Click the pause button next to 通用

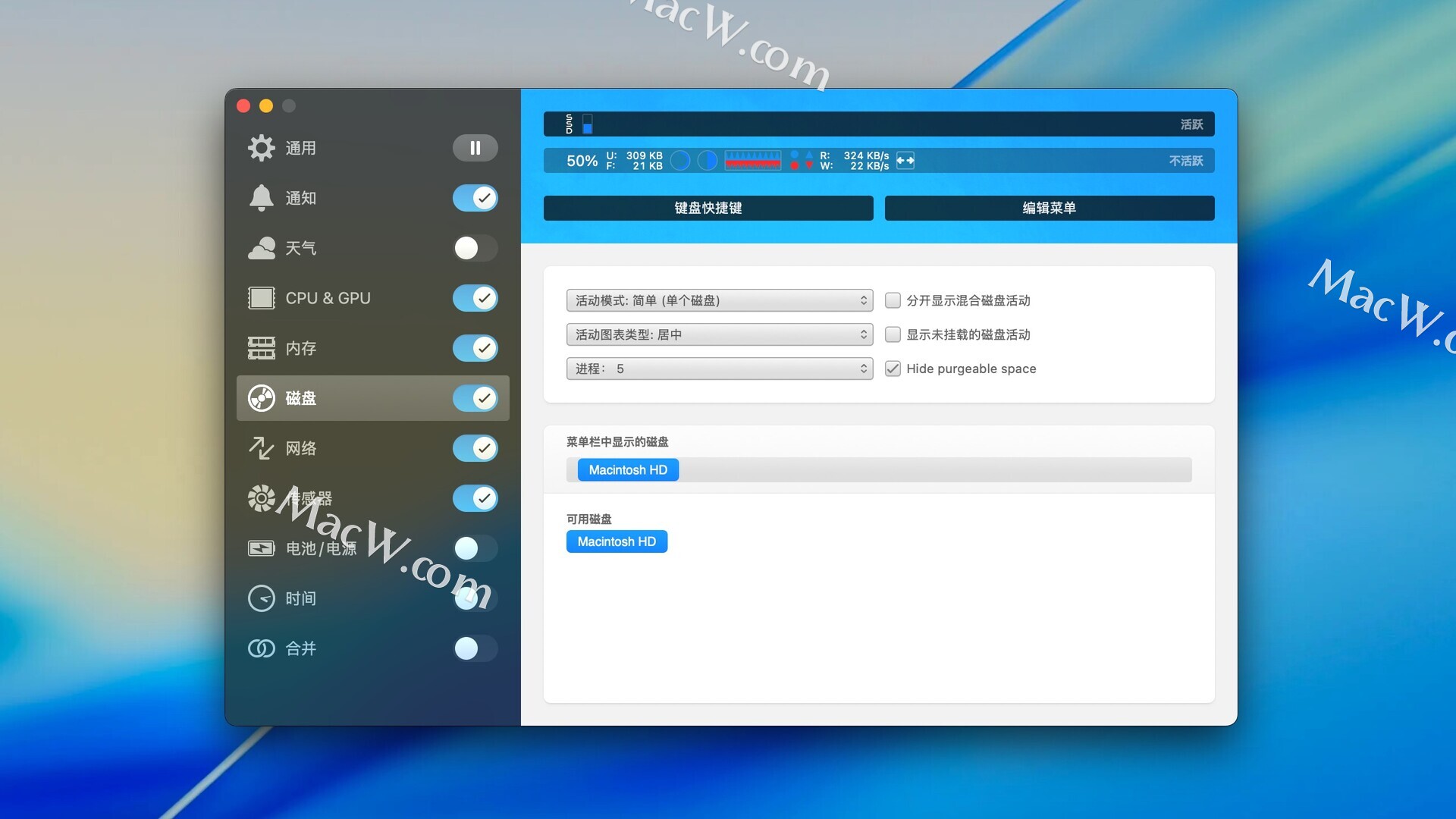[x=475, y=148]
